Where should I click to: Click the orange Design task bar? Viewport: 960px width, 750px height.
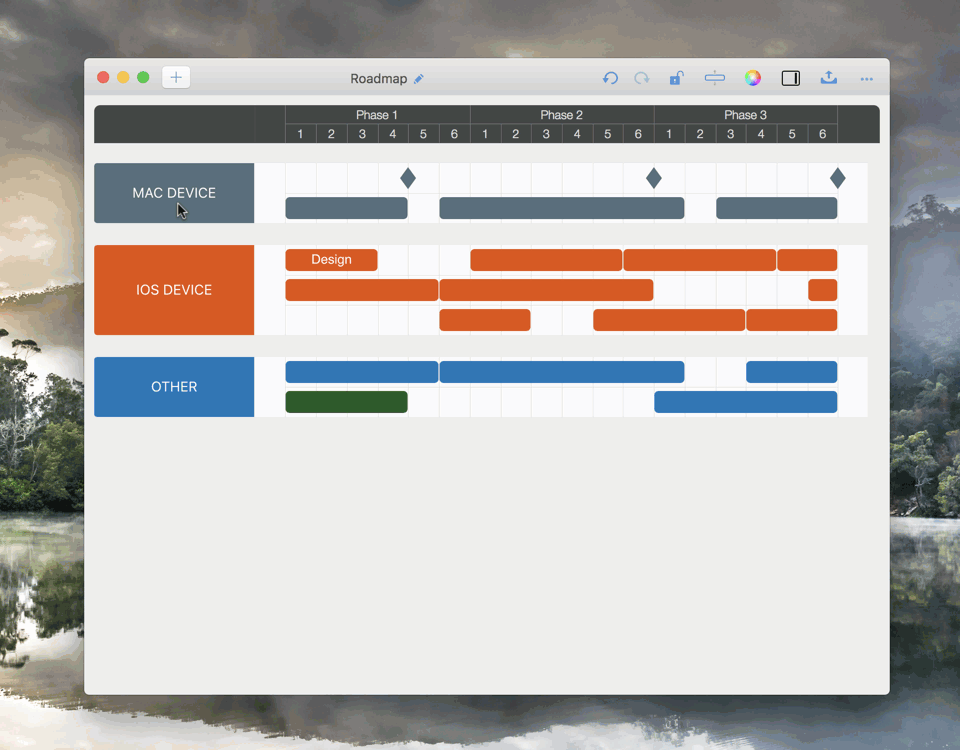331,260
